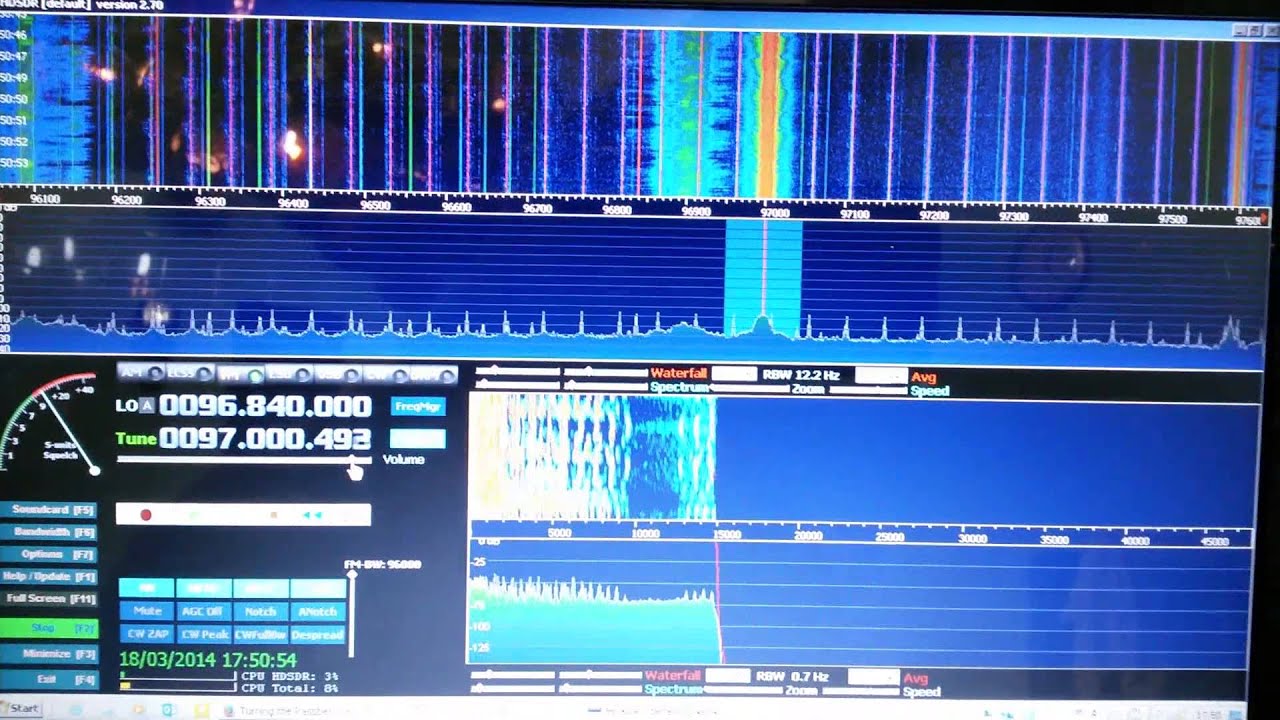Screen dimensions: 1280x720
Task: Click the Tune frequency display
Action: click(x=265, y=438)
